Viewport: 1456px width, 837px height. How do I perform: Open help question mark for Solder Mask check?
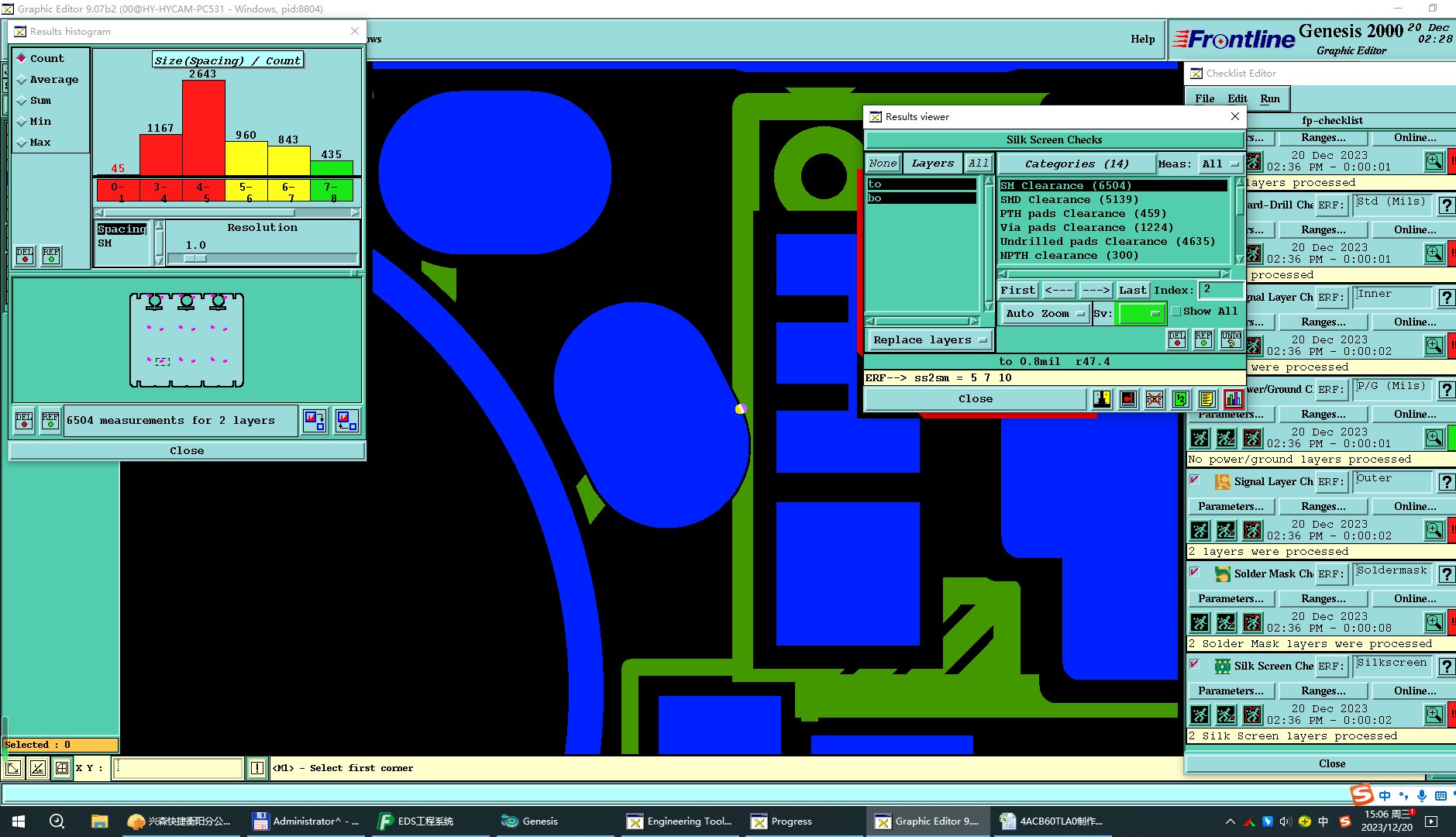(1446, 574)
